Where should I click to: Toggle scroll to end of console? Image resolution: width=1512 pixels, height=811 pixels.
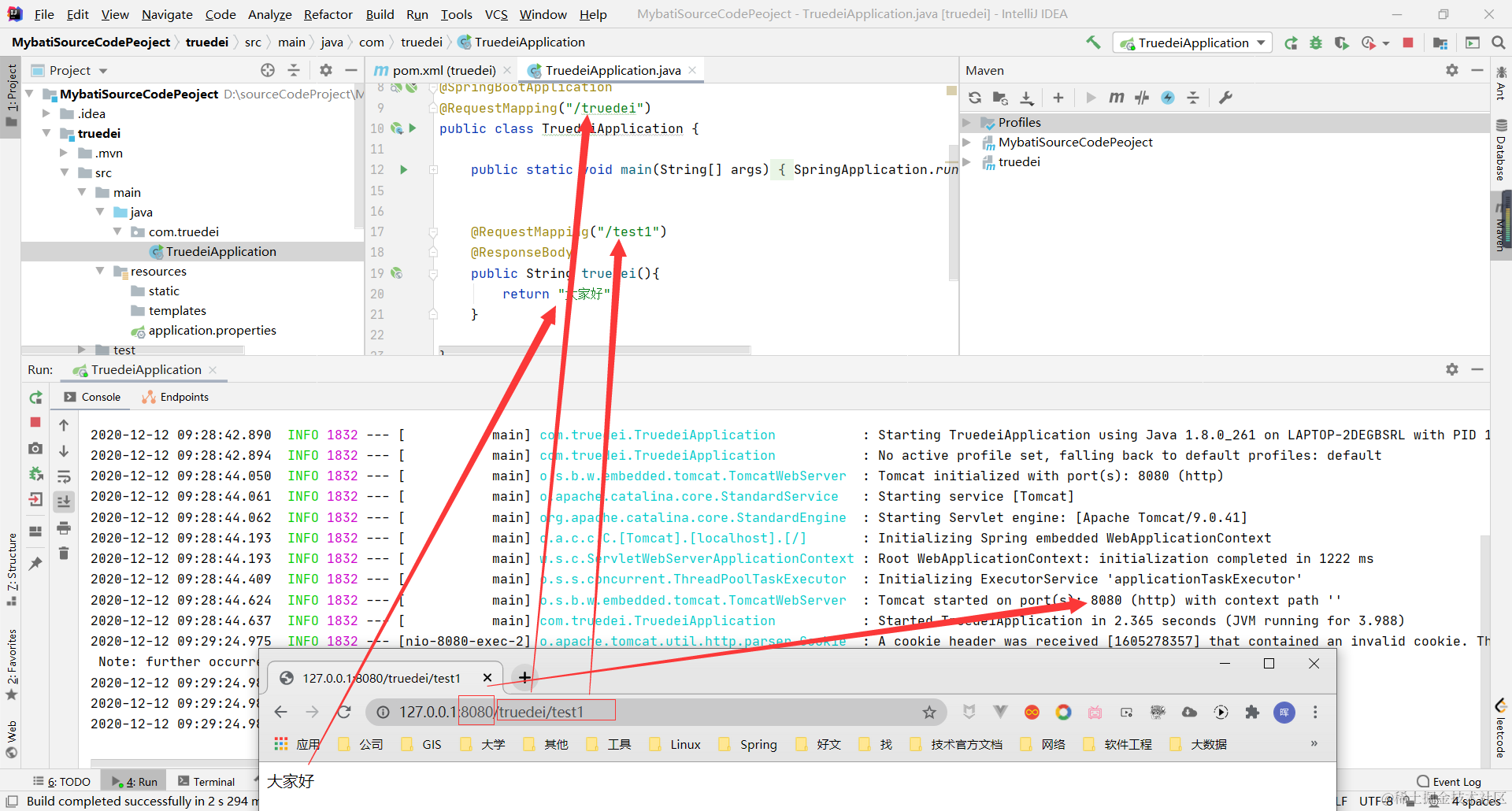[x=64, y=501]
